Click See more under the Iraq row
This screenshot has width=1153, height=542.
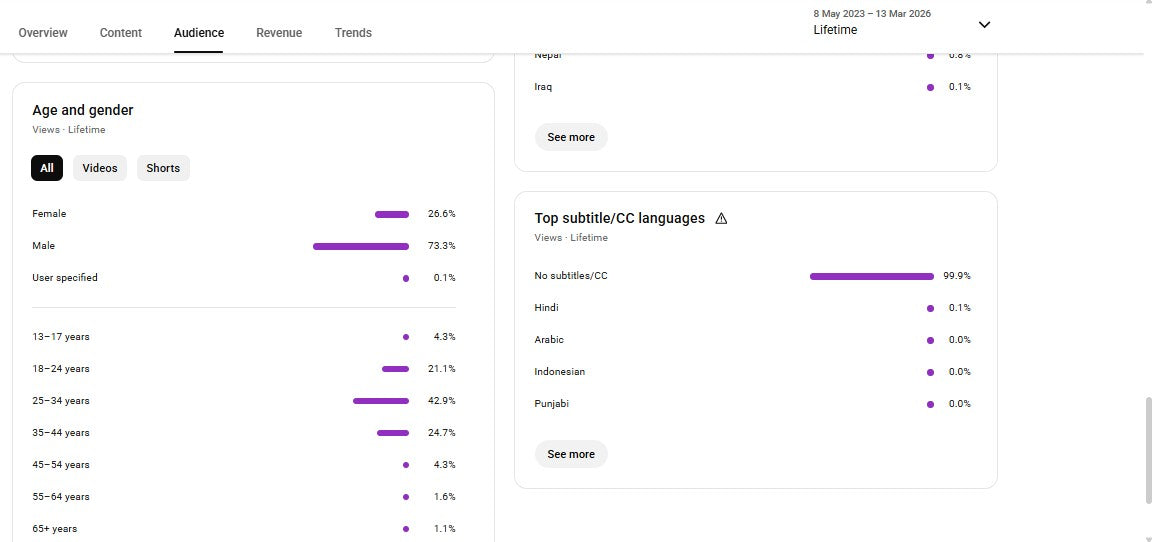[571, 137]
